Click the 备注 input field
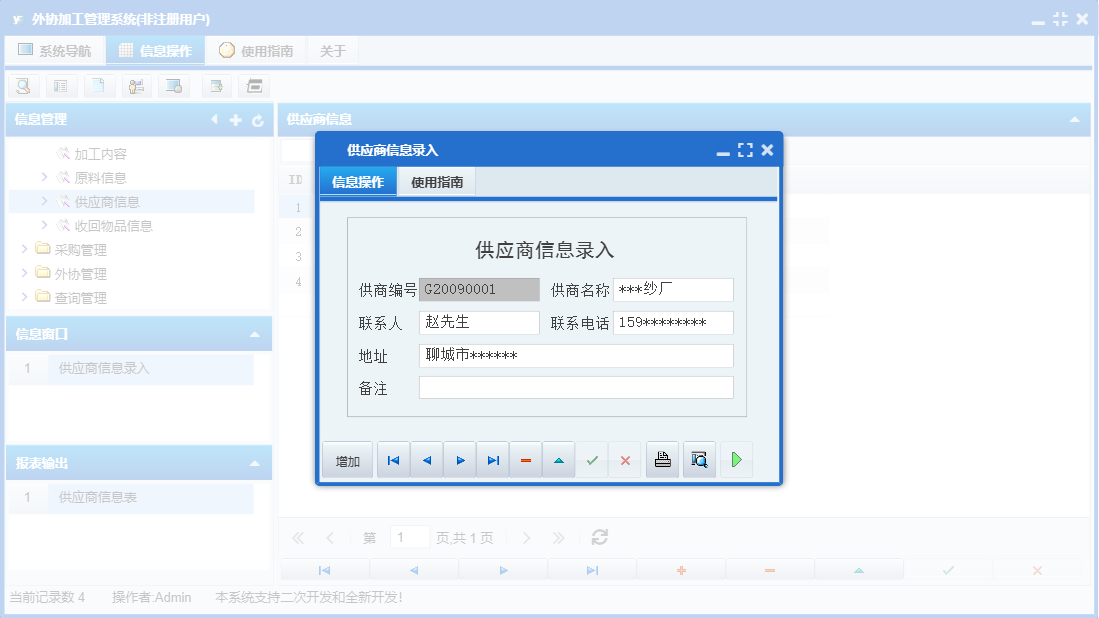 (x=575, y=388)
